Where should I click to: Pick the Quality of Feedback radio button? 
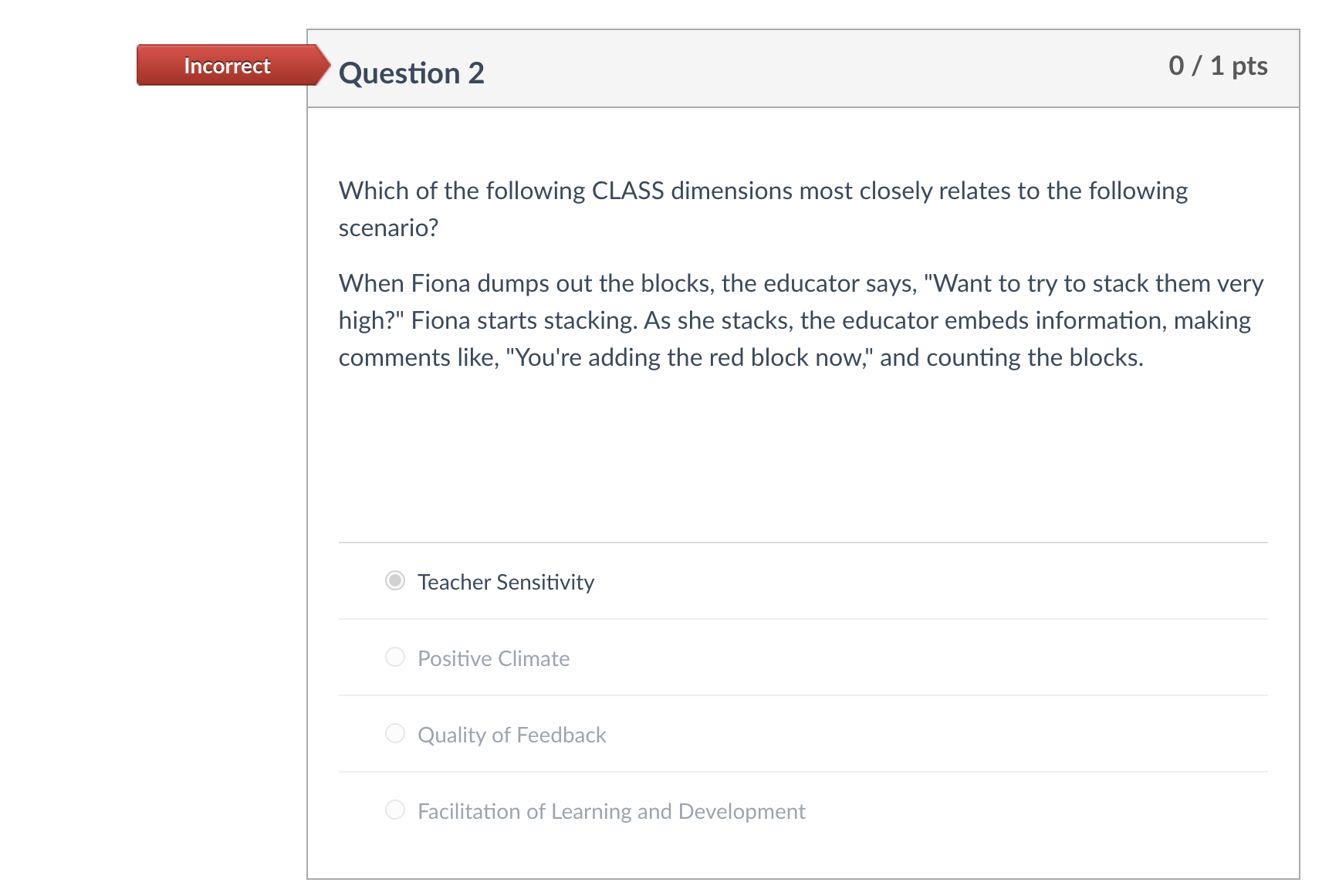click(x=395, y=733)
